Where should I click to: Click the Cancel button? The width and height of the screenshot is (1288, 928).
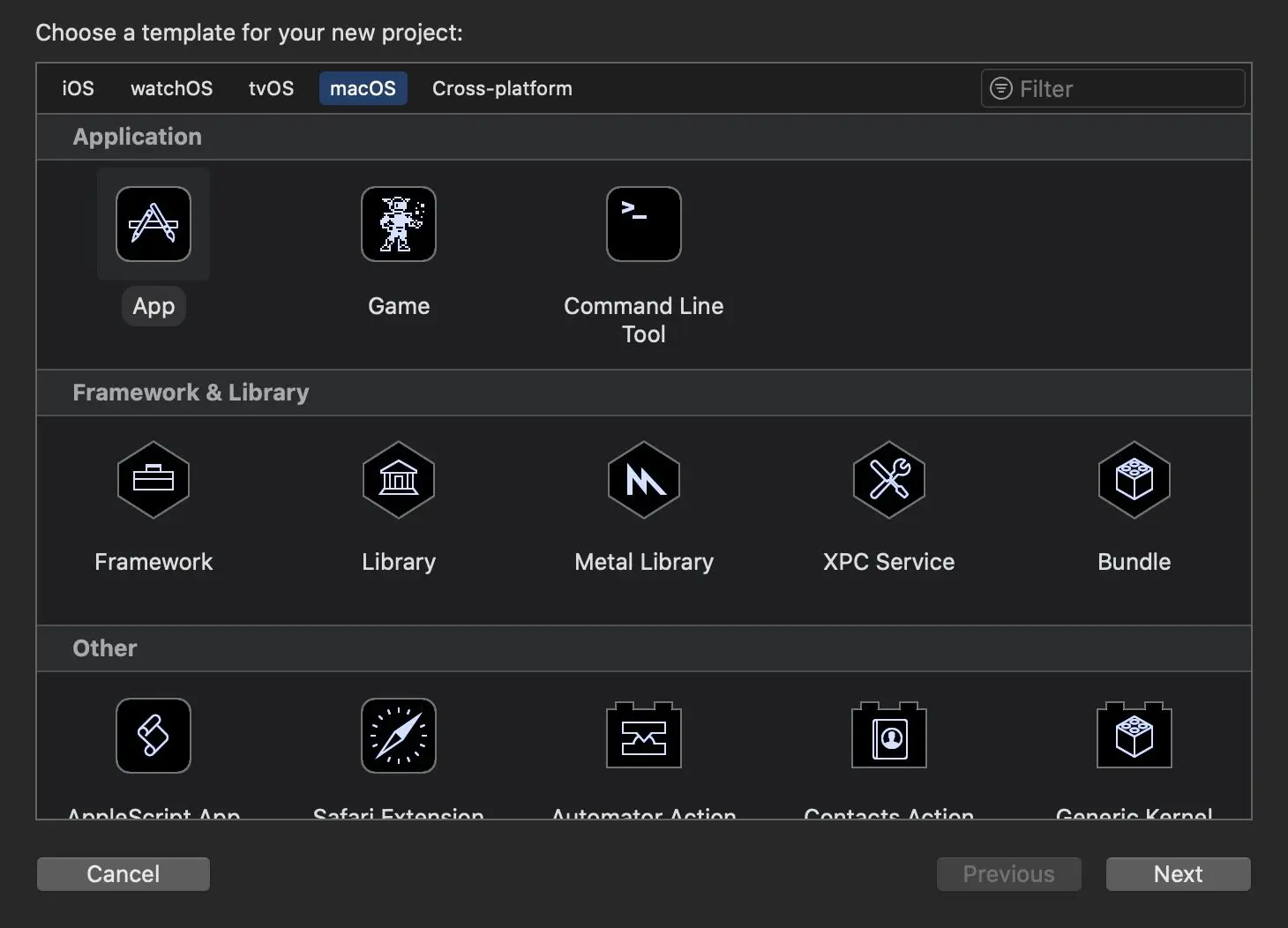124,874
